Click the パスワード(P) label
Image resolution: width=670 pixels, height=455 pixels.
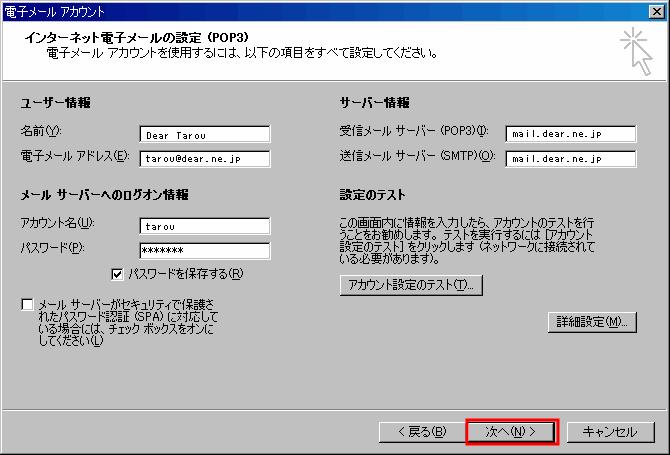[x=53, y=248]
